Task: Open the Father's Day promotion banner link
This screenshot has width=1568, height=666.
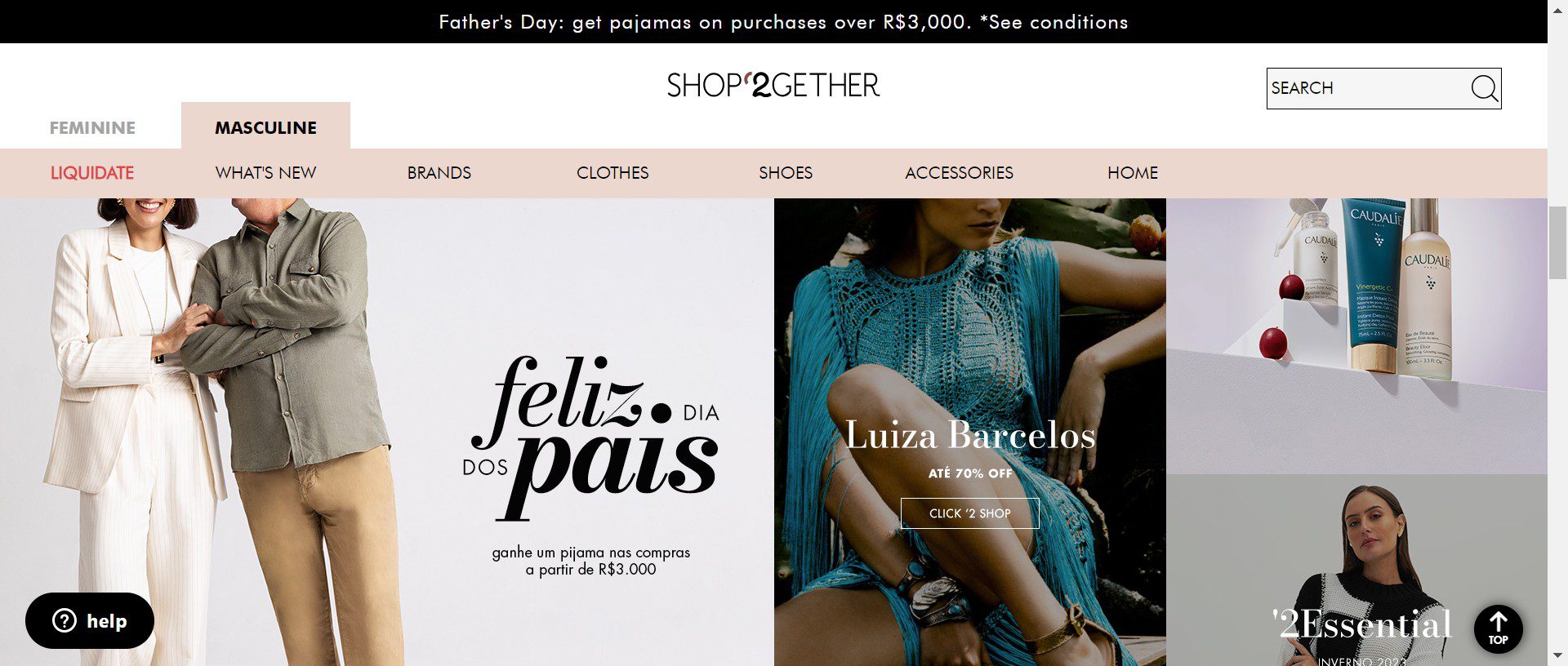Action: pos(783,22)
